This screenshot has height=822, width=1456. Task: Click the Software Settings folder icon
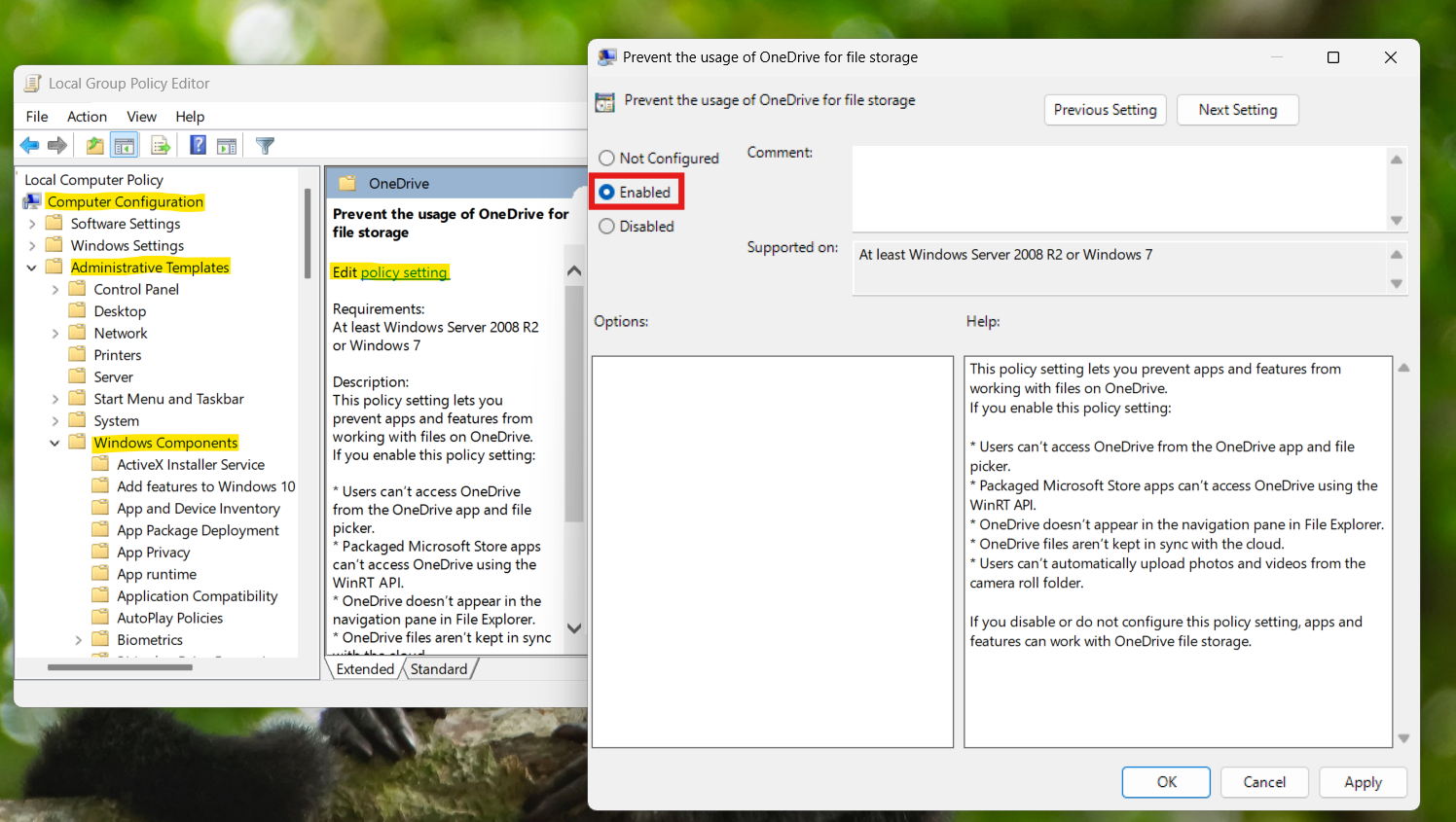coord(55,224)
